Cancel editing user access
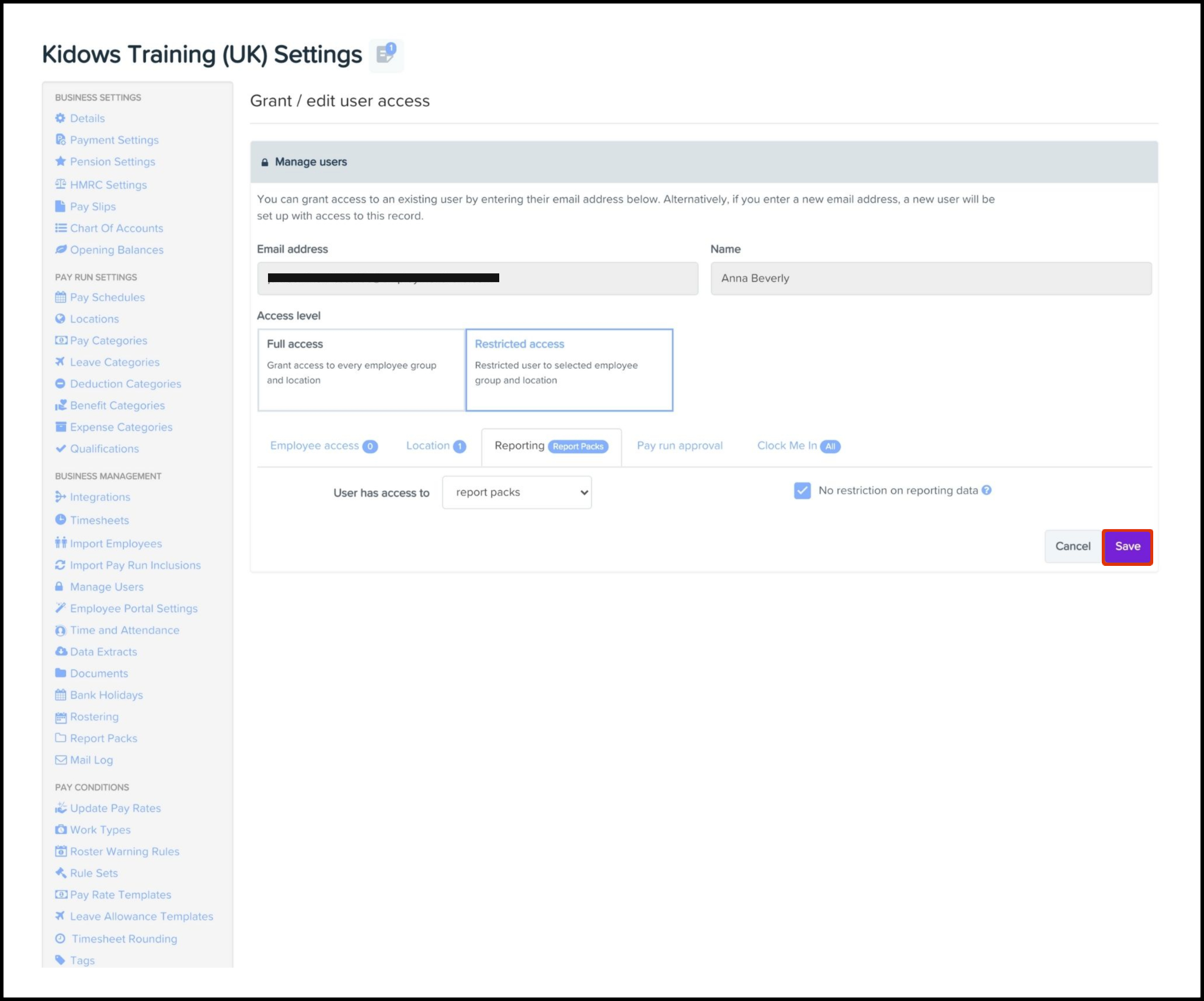The width and height of the screenshot is (1204, 1001). pyautogui.click(x=1073, y=547)
